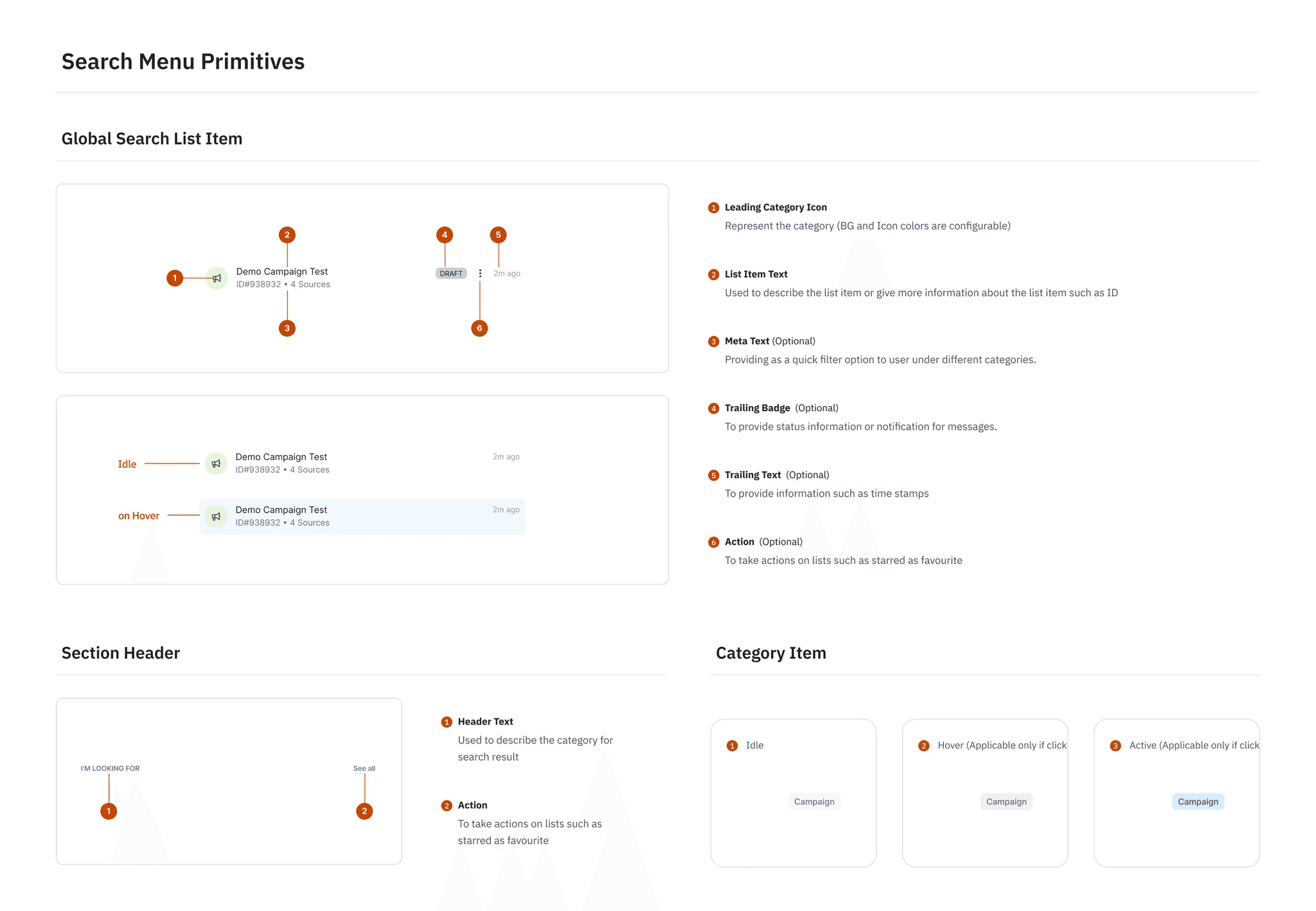Select the Active blue Campaign chip

click(1198, 802)
